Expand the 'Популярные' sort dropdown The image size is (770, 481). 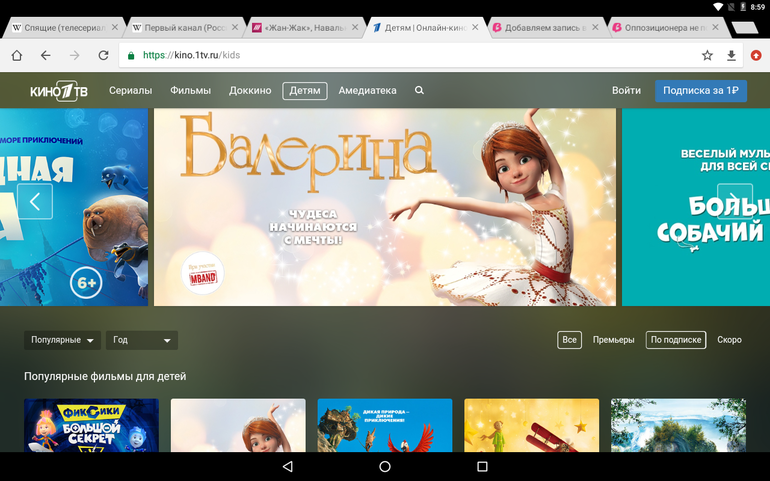coord(63,340)
